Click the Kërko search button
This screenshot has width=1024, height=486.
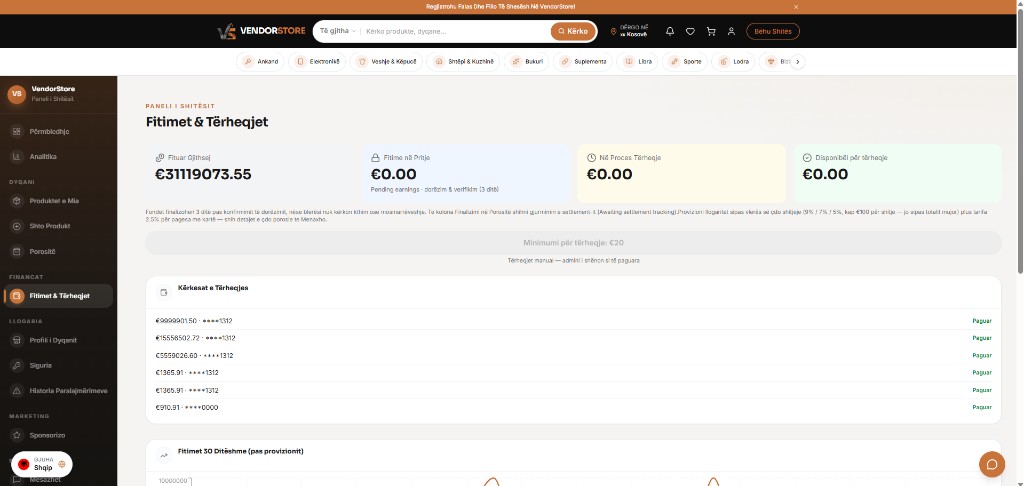[x=573, y=31]
